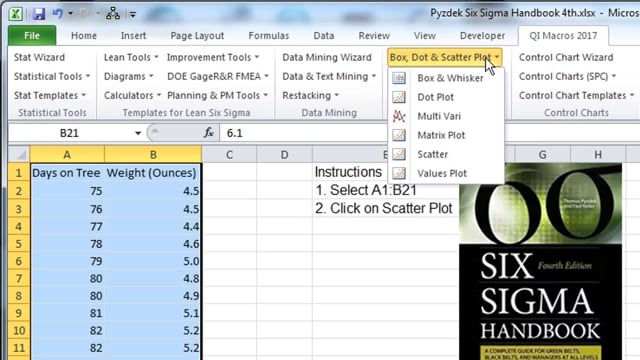Open the Name Box dropdown arrow
The height and width of the screenshot is (360, 640).
pos(138,133)
